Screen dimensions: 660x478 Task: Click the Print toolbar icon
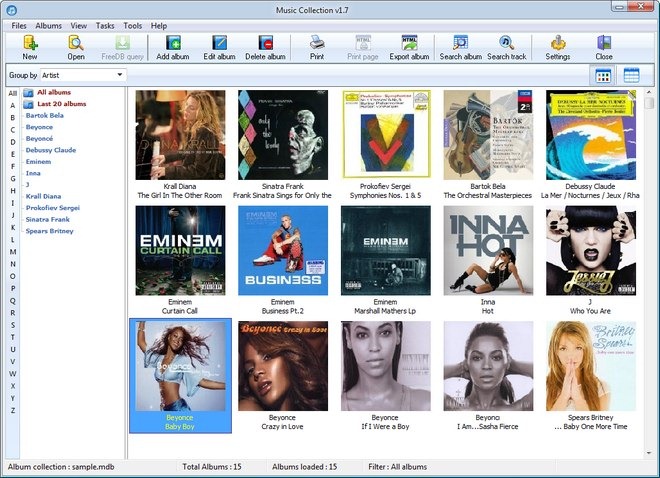tap(317, 47)
